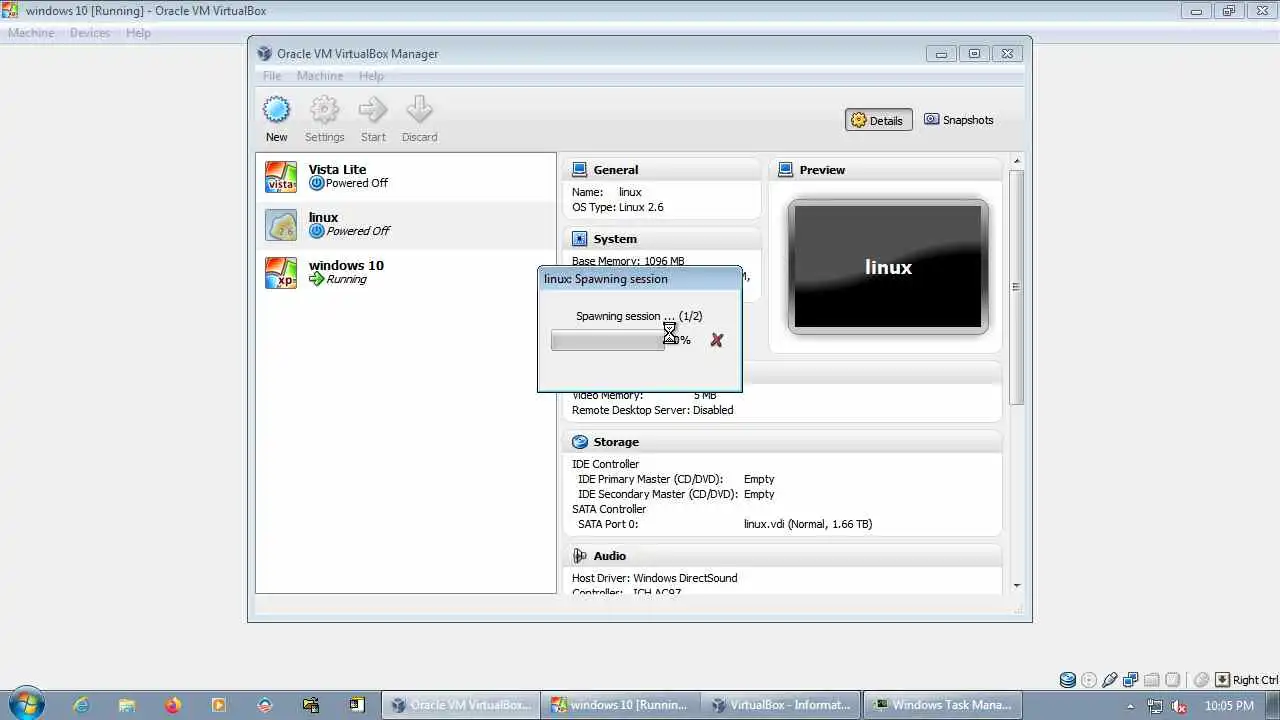Screen dimensions: 1280x720
Task: Click the General section header
Action: point(662,170)
